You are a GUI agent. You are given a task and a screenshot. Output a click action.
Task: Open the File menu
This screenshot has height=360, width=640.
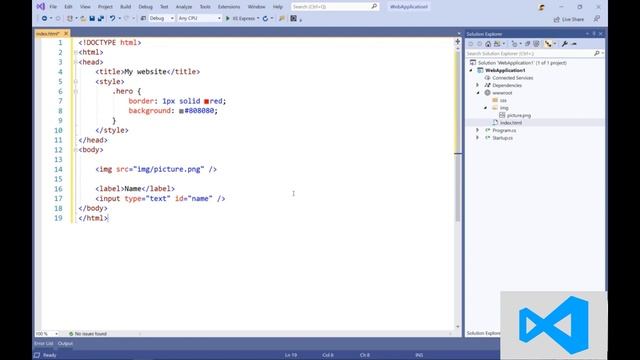53,7
